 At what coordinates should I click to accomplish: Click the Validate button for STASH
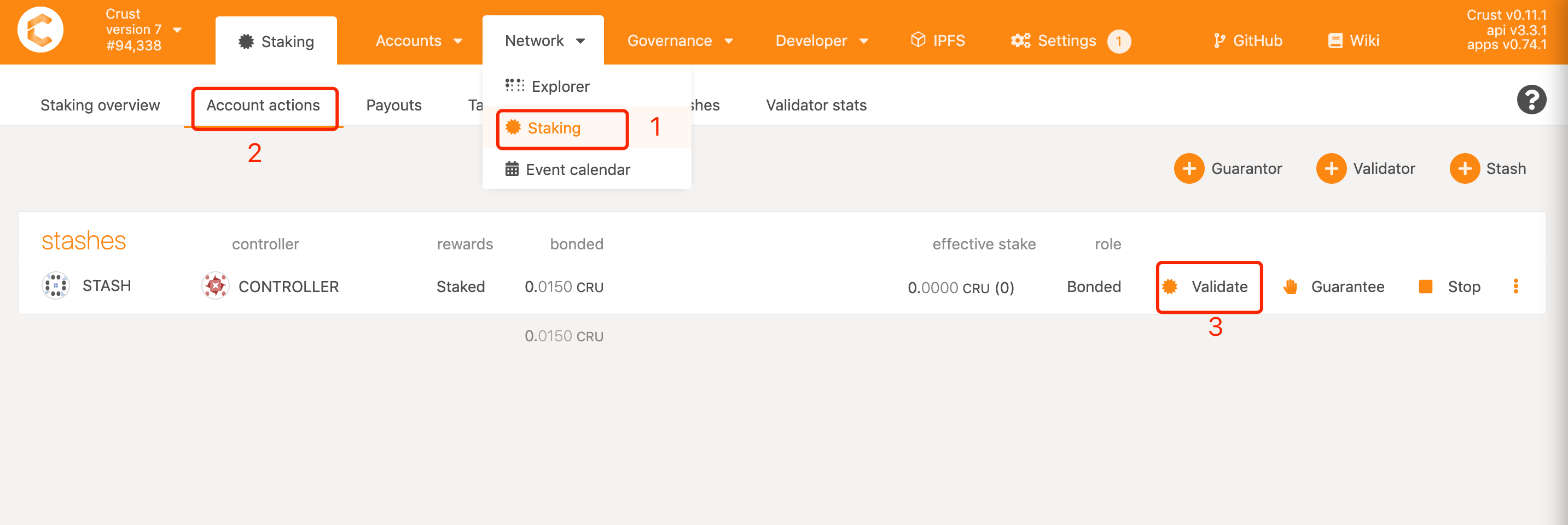click(1205, 287)
